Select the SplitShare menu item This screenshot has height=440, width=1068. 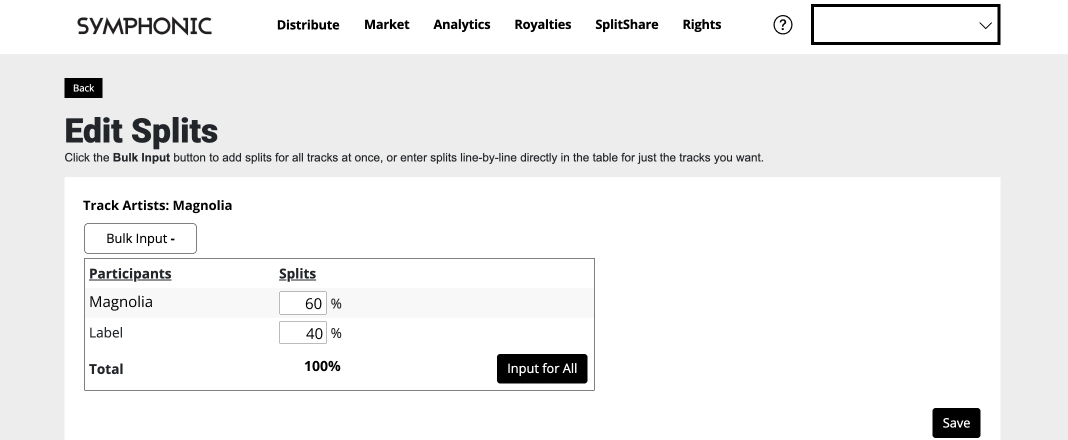click(626, 25)
